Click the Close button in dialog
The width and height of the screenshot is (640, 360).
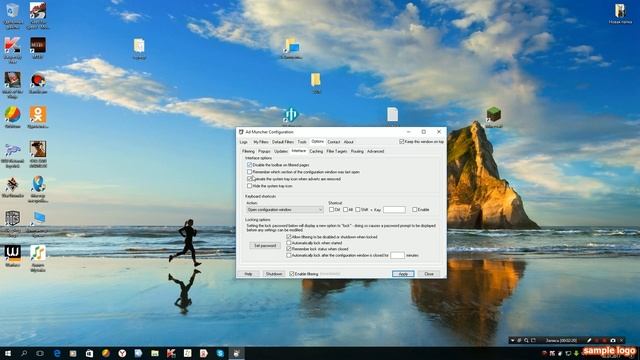click(x=429, y=274)
